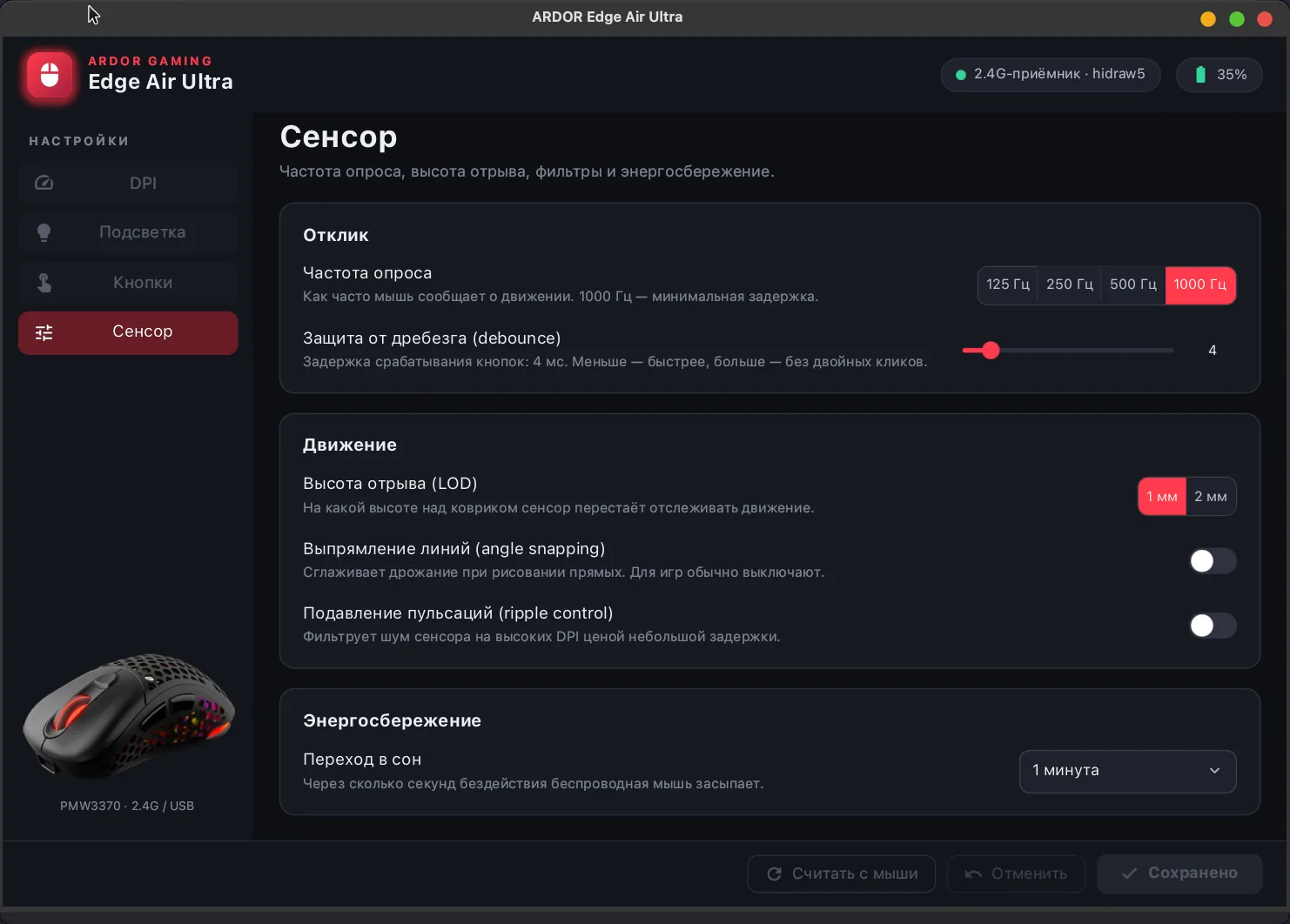This screenshot has height=924, width=1290.
Task: Click the DPI speedometer icon
Action: tap(44, 183)
